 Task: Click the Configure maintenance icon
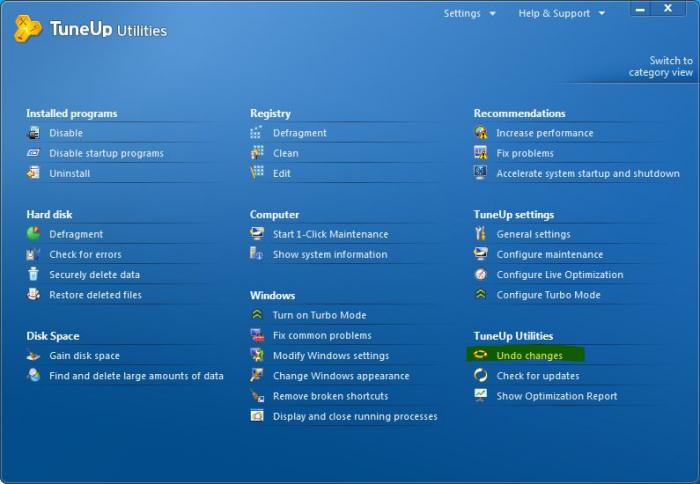pyautogui.click(x=480, y=254)
